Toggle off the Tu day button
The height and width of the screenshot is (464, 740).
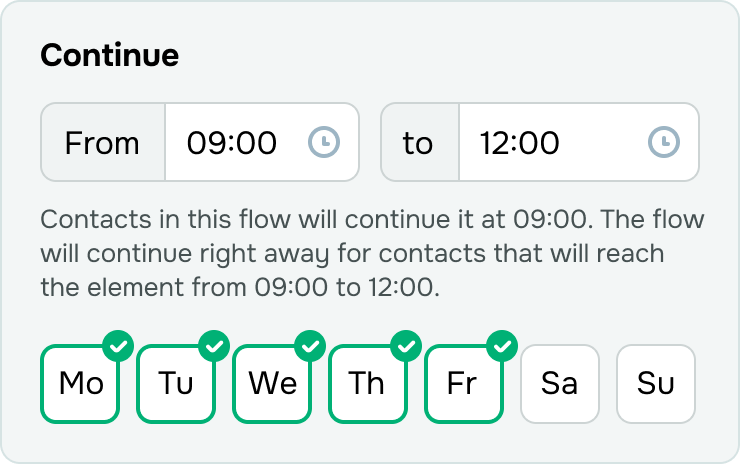coord(176,384)
